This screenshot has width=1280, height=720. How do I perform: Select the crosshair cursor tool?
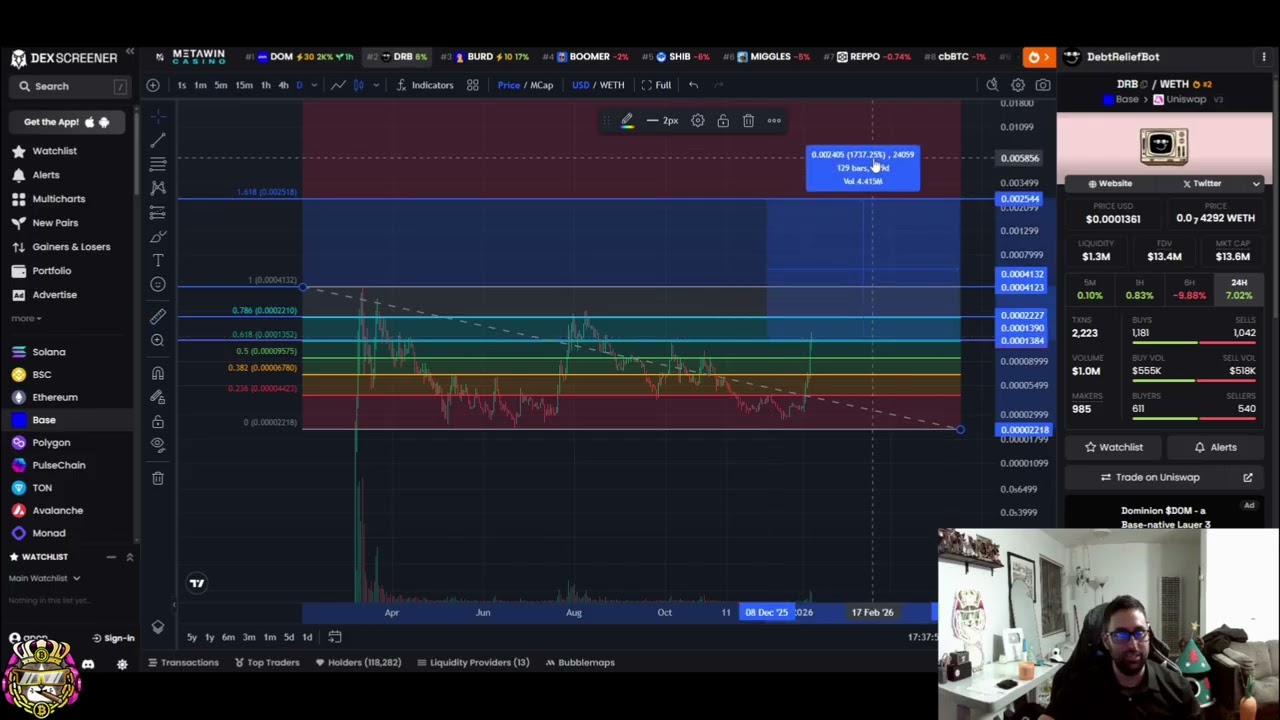click(x=158, y=116)
